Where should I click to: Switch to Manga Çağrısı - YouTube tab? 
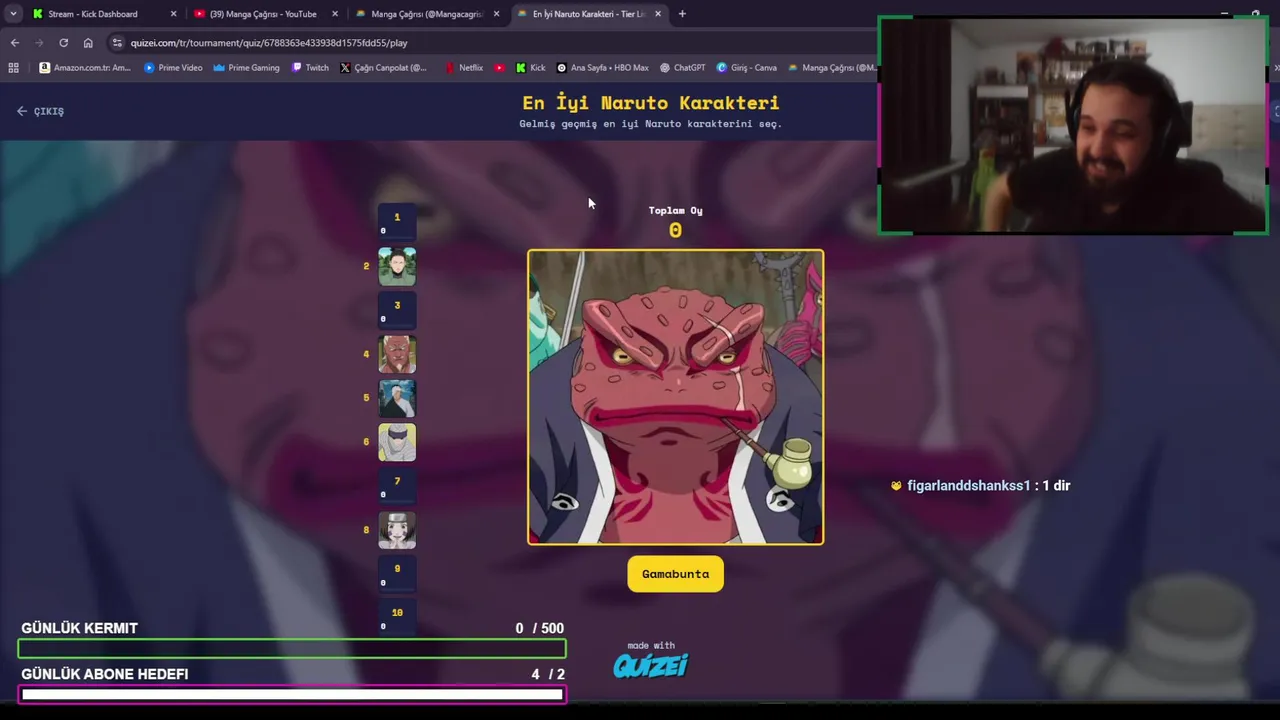tap(265, 14)
